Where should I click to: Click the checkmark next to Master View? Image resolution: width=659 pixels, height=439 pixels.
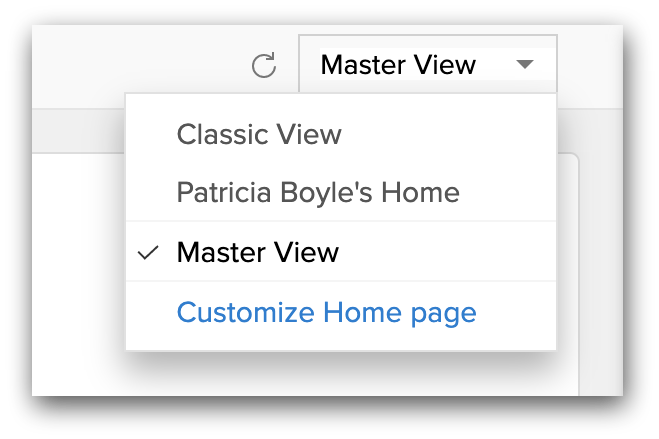click(149, 253)
